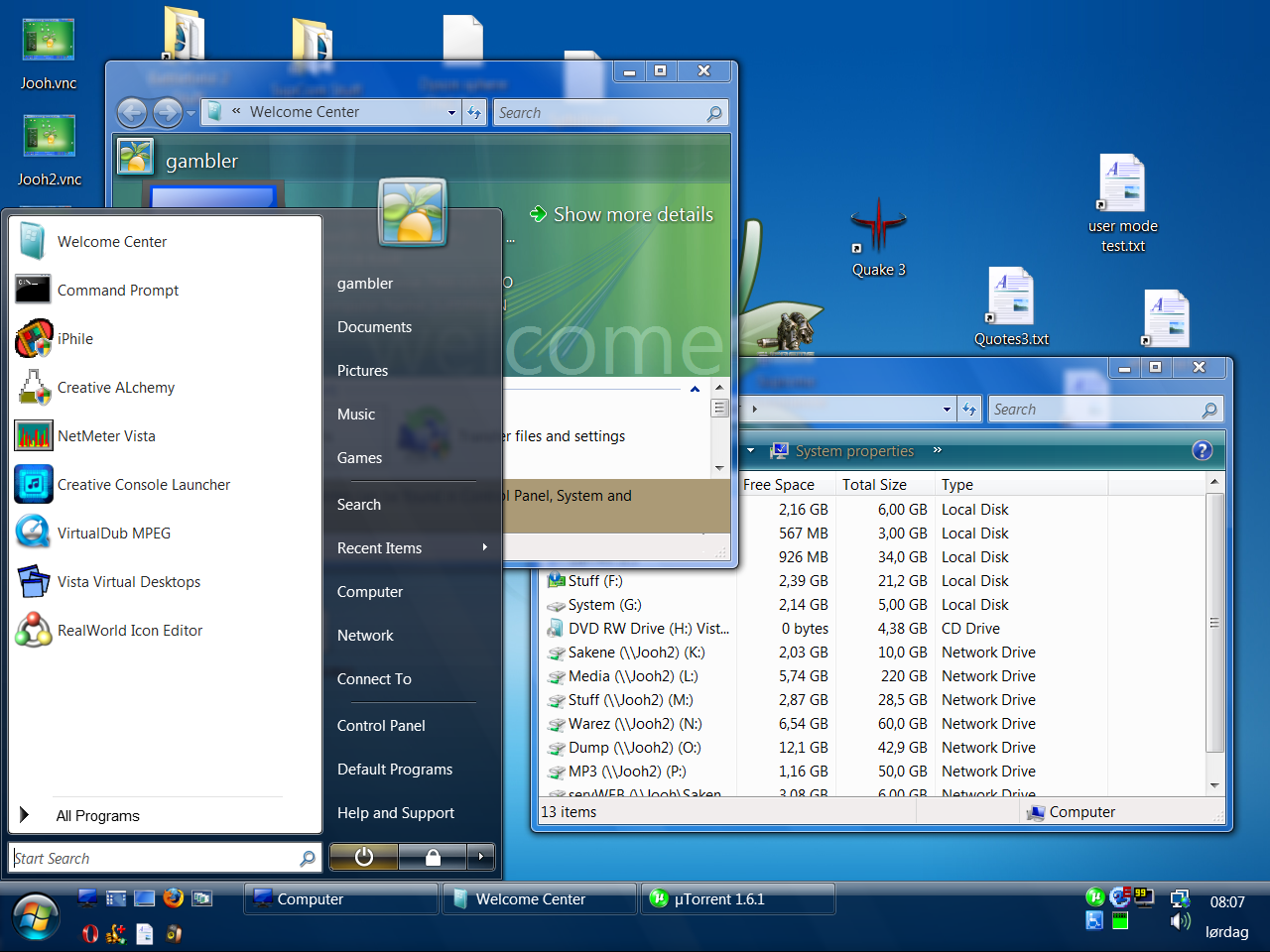Launch Firefox from the Quick Launch bar
1270x952 pixels.
pyautogui.click(x=174, y=898)
